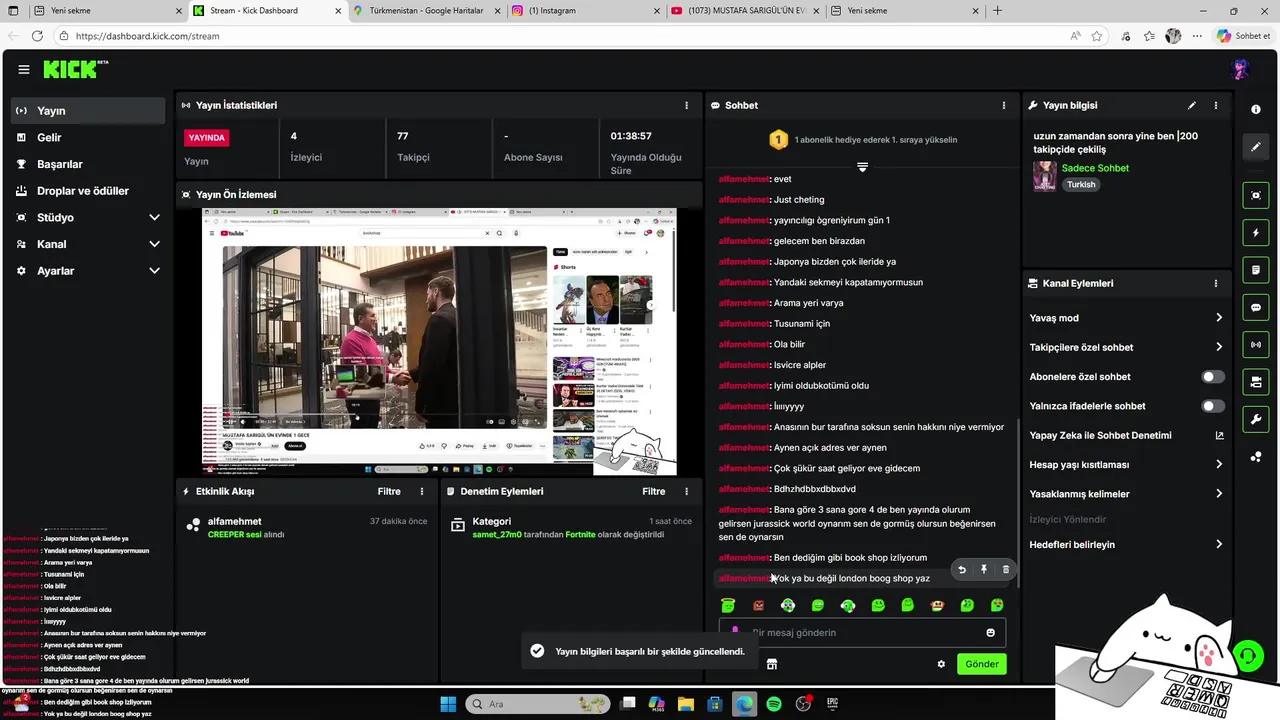The height and width of the screenshot is (720, 1280).
Task: Click the broadcast signal icon in right sidebar
Action: click(x=1256, y=345)
